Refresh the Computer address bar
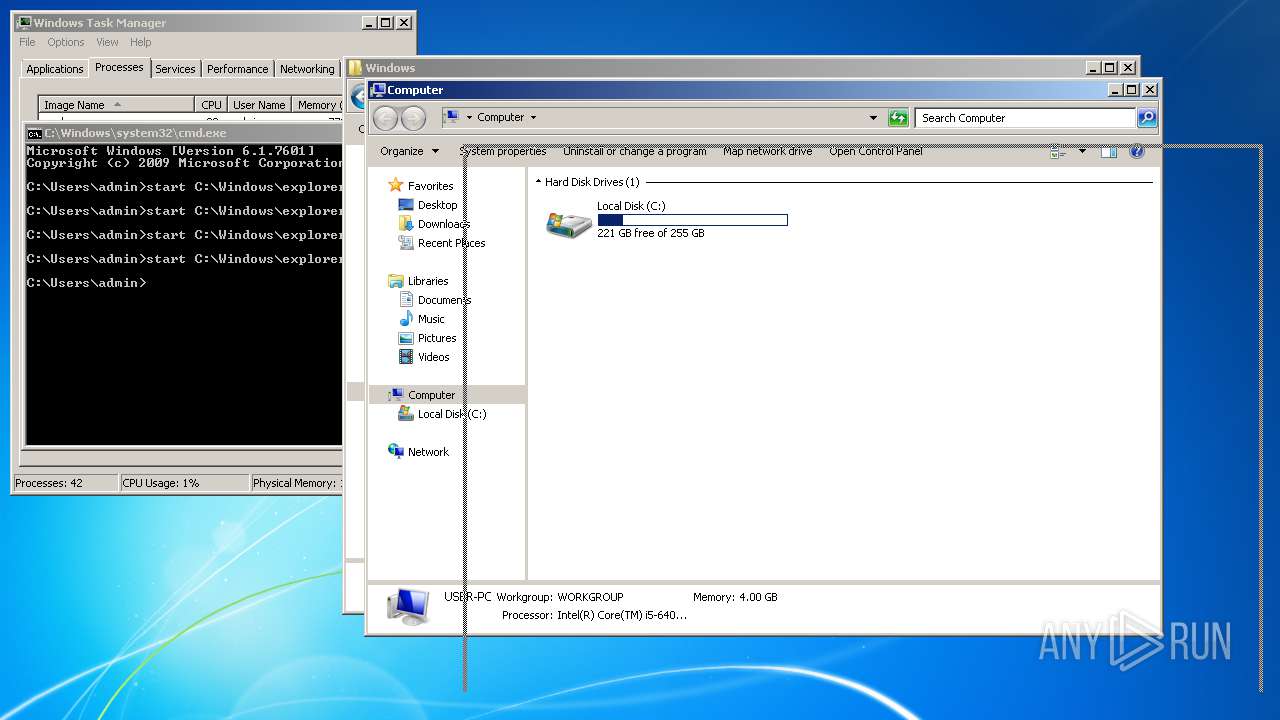1280x720 pixels. pos(898,118)
